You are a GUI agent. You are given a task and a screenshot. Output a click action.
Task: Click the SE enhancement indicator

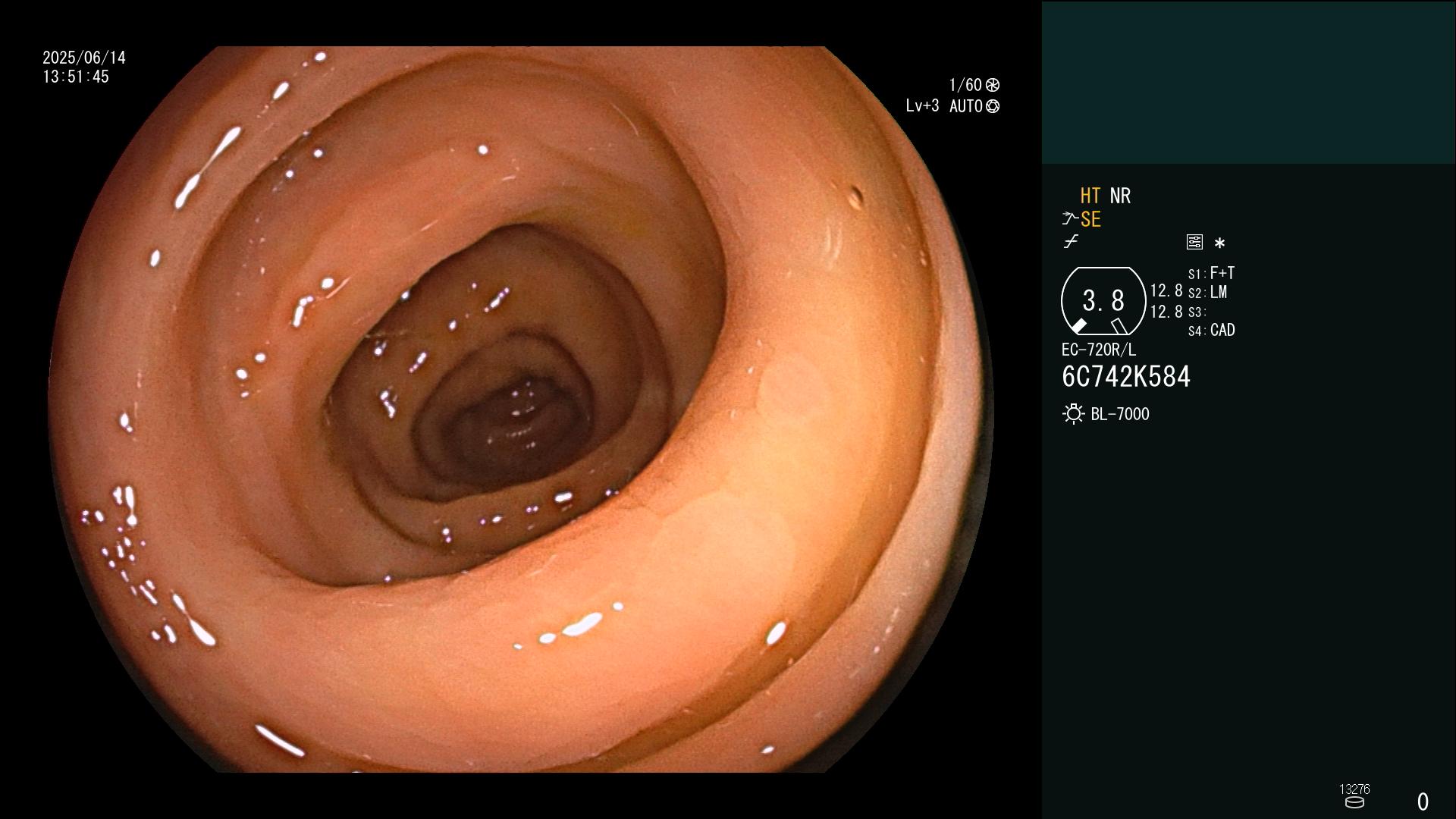point(1090,219)
